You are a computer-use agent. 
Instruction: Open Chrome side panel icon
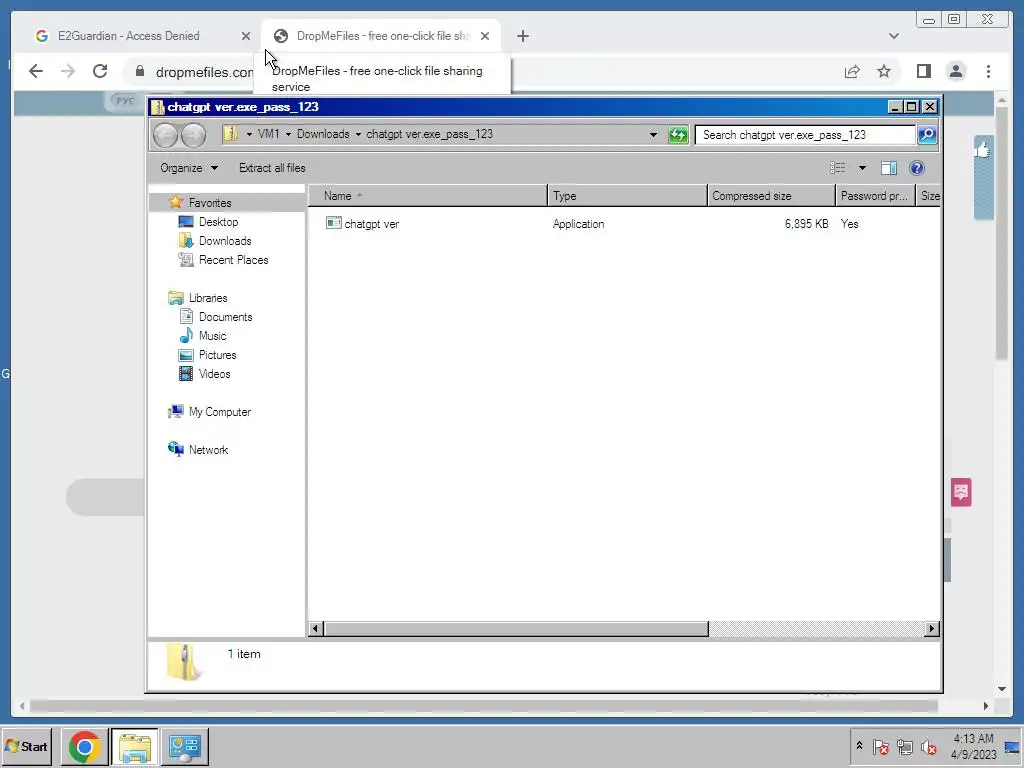pyautogui.click(x=923, y=71)
